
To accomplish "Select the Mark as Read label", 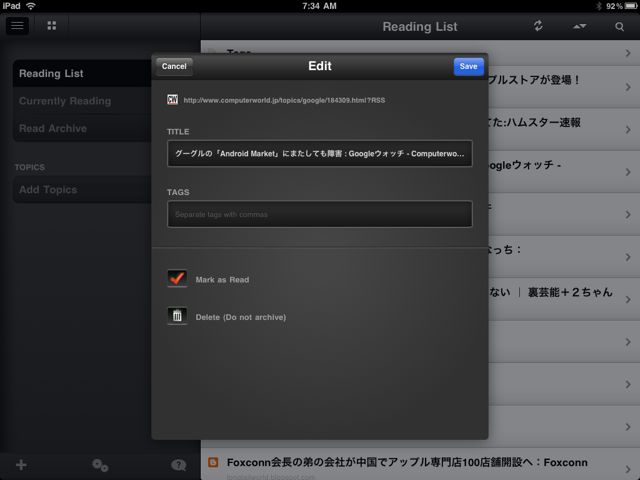I will tap(222, 280).
